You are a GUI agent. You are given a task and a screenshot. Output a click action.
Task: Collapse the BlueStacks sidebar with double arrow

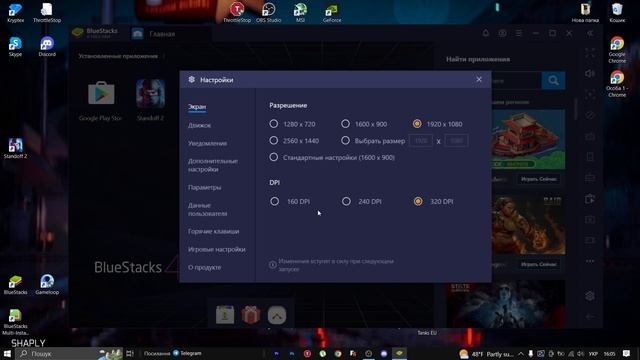tap(590, 33)
